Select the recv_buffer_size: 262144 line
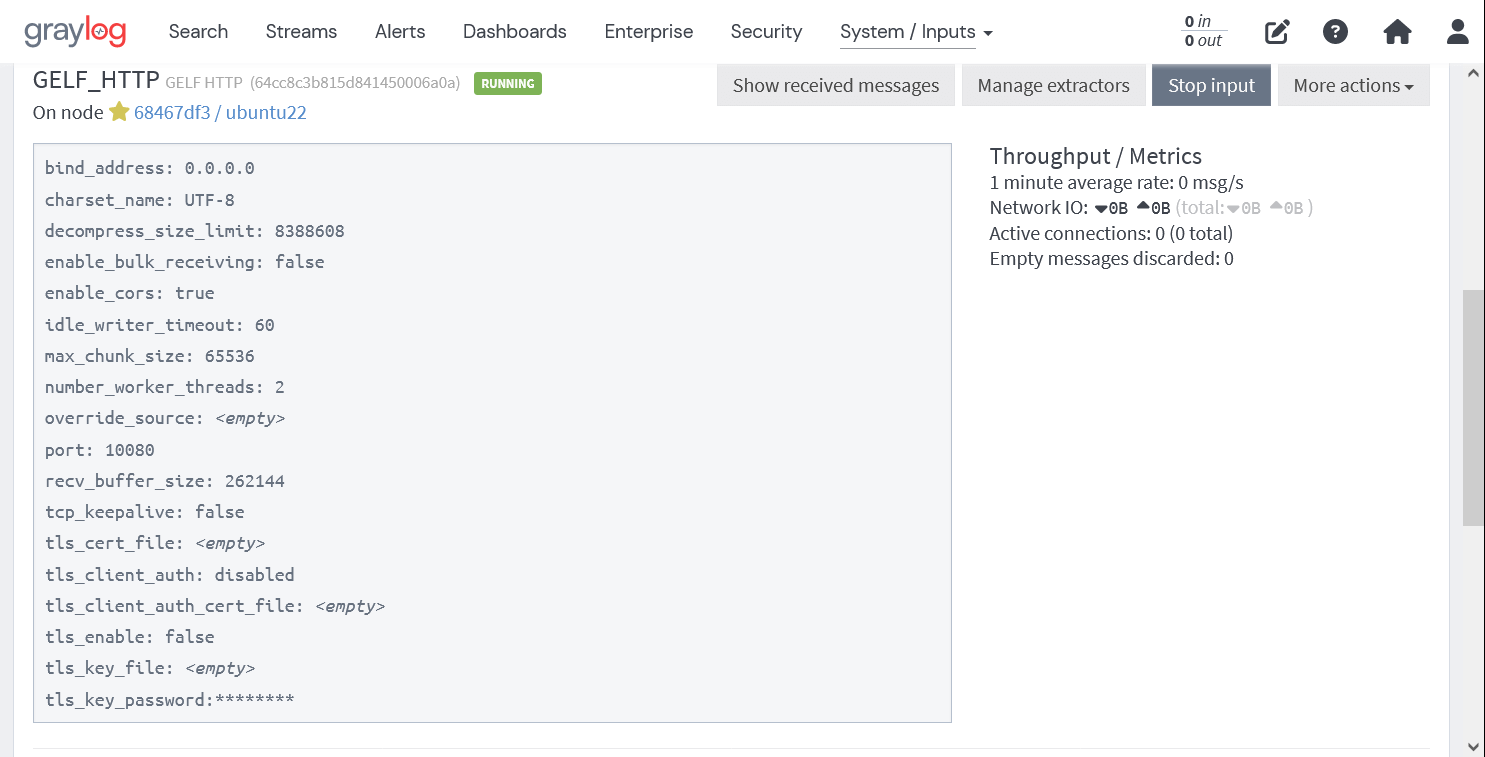Screen dimensions: 1485x757 165,481
